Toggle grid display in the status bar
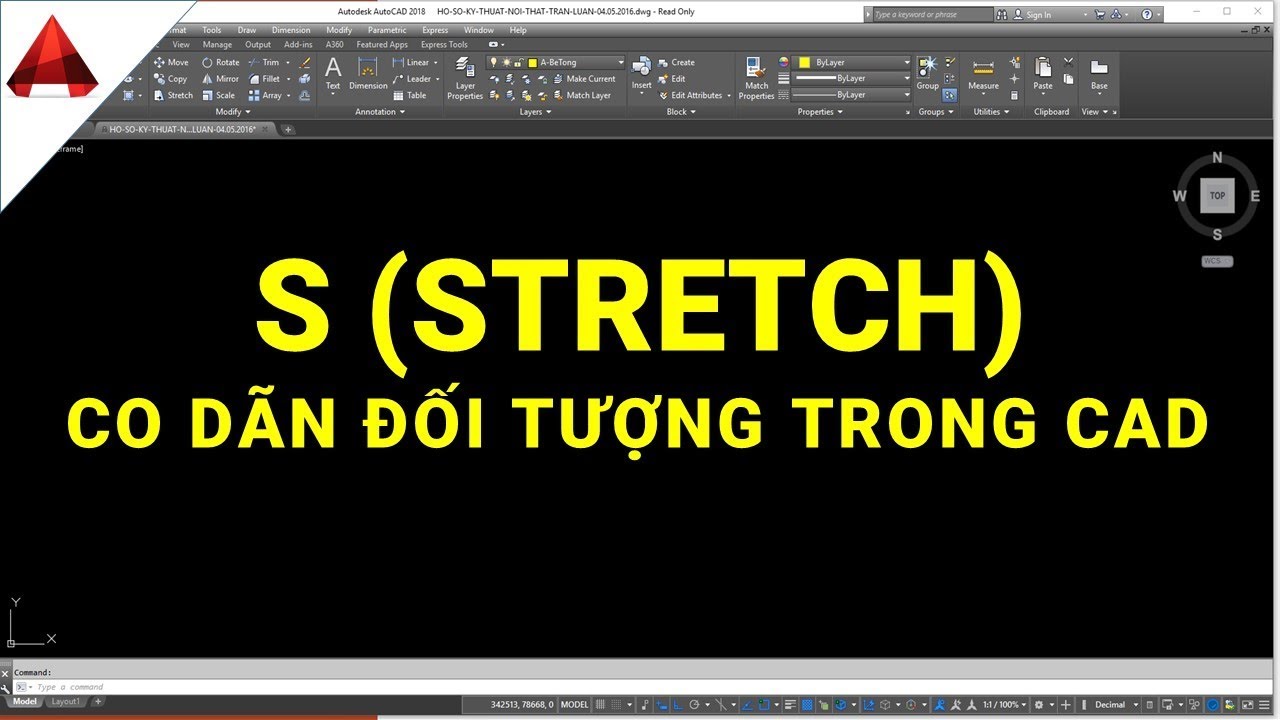The width and height of the screenshot is (1280, 720). click(x=601, y=704)
